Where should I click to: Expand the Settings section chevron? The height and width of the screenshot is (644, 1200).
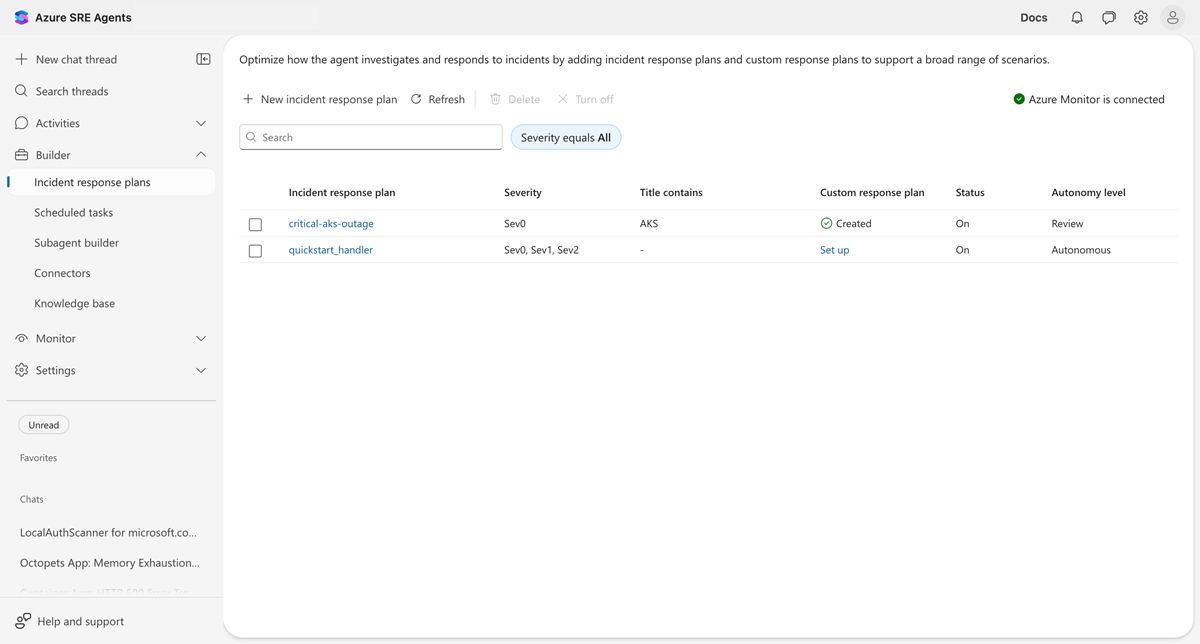201,370
